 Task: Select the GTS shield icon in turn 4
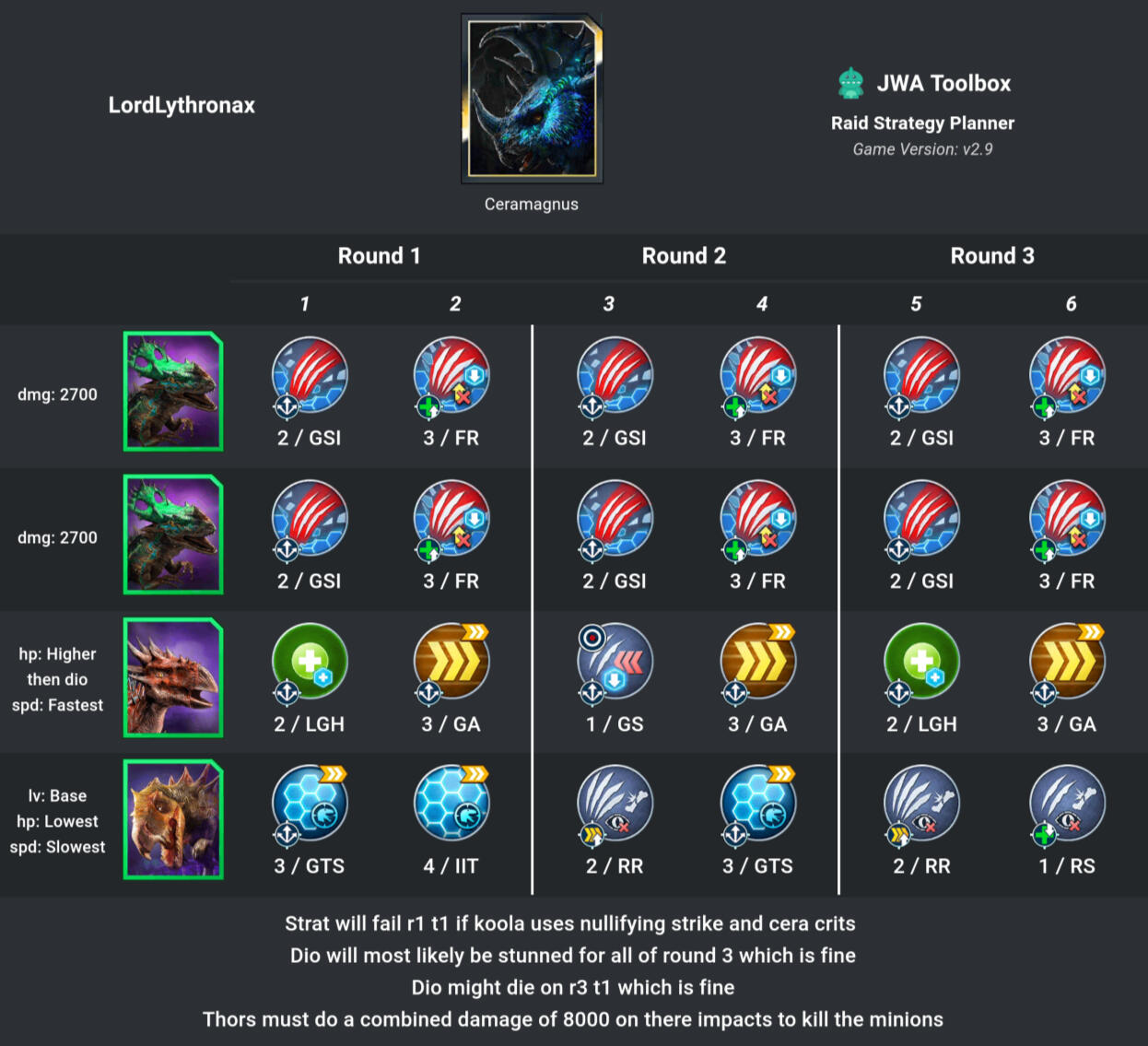point(758,803)
